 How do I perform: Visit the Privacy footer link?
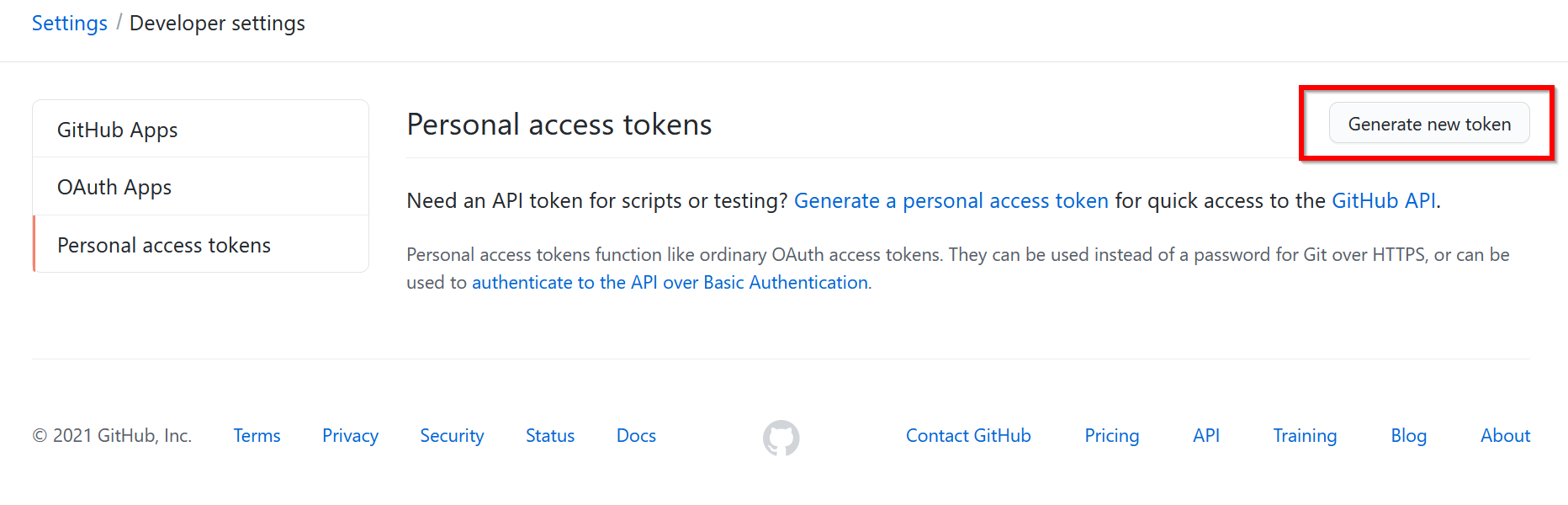click(350, 436)
